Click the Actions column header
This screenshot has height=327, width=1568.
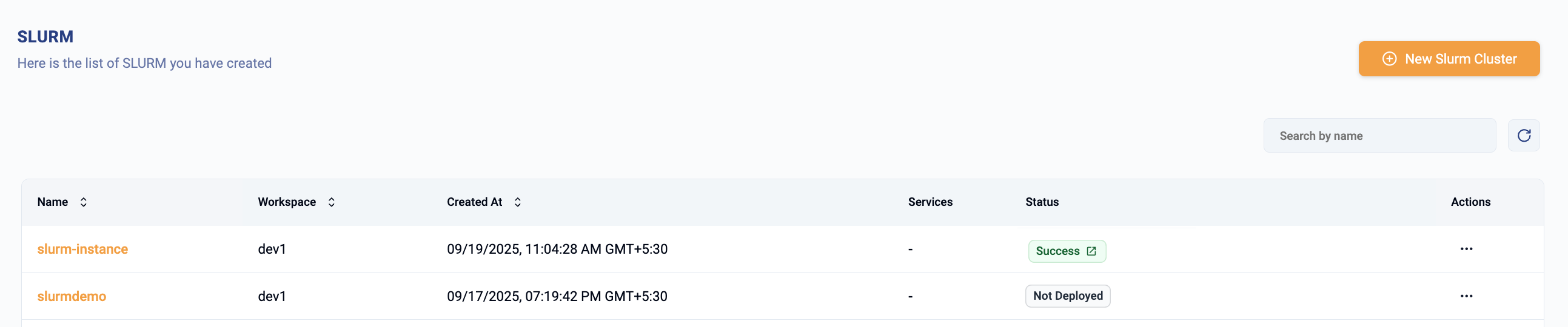pyautogui.click(x=1470, y=202)
